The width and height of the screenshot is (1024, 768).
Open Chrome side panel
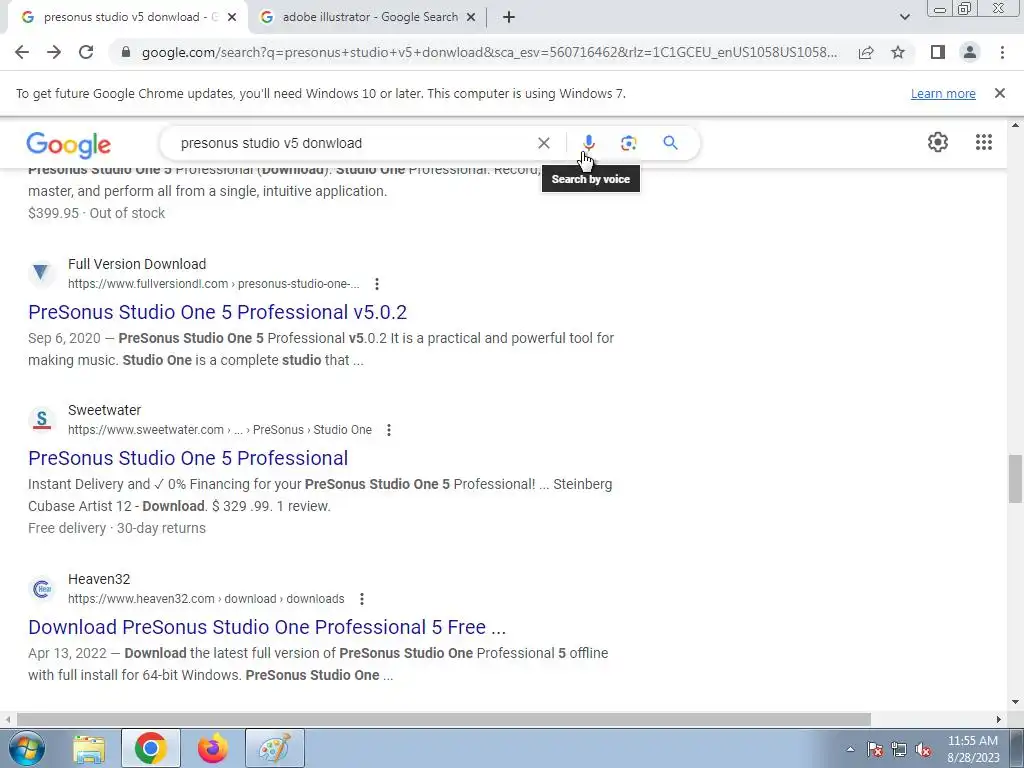(x=938, y=52)
